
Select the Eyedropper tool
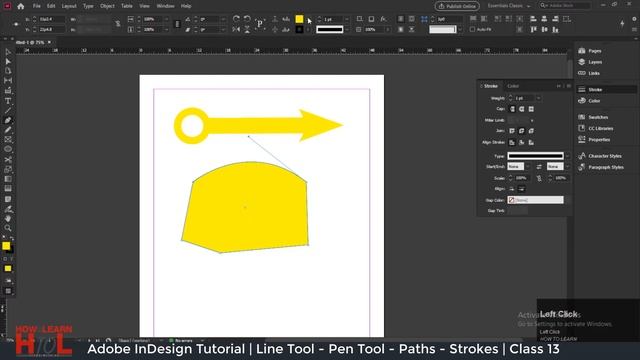point(8,209)
